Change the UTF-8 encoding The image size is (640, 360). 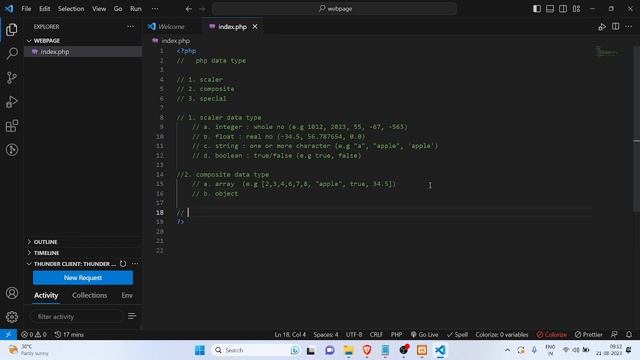click(x=354, y=334)
